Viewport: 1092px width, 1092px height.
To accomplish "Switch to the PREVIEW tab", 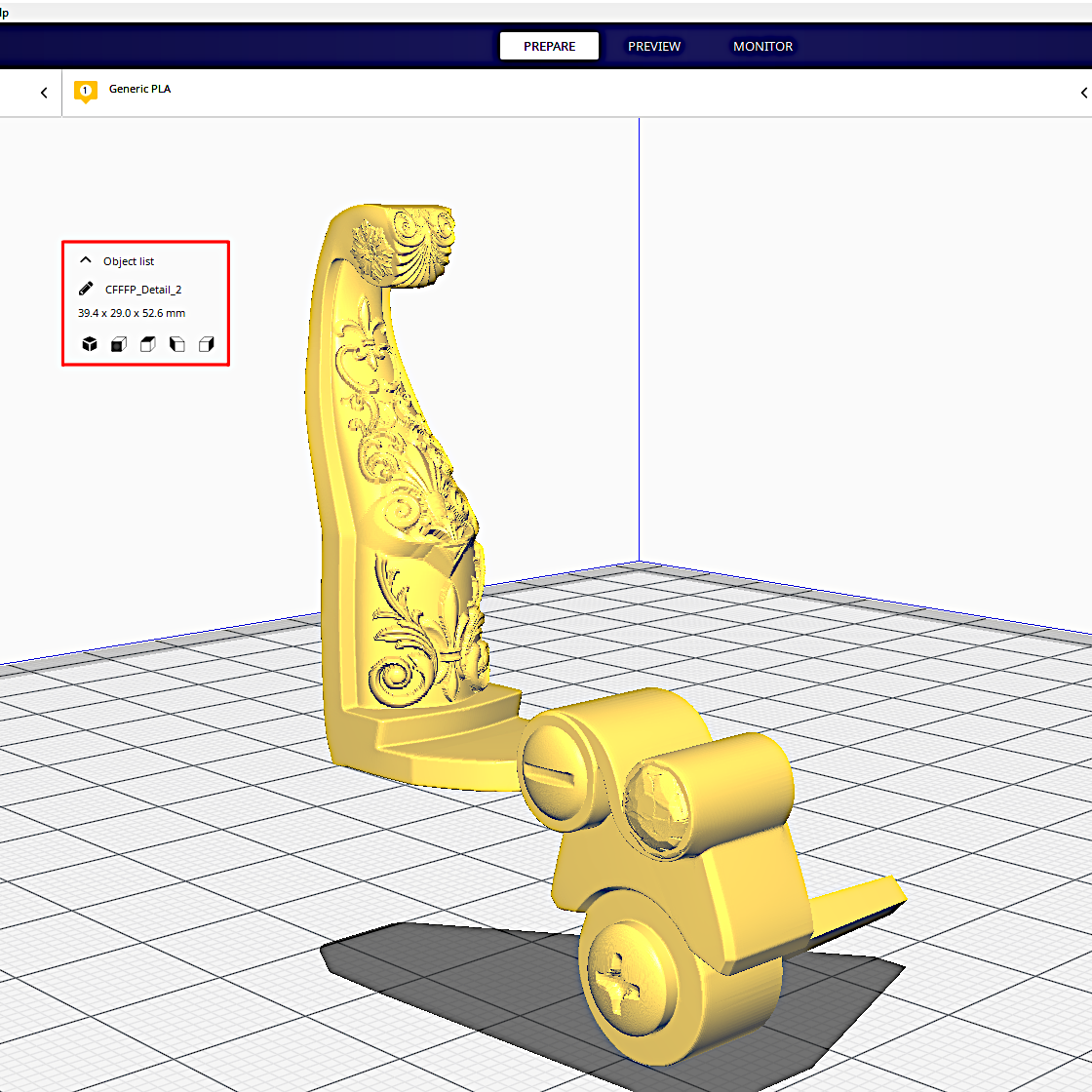I will pos(654,46).
